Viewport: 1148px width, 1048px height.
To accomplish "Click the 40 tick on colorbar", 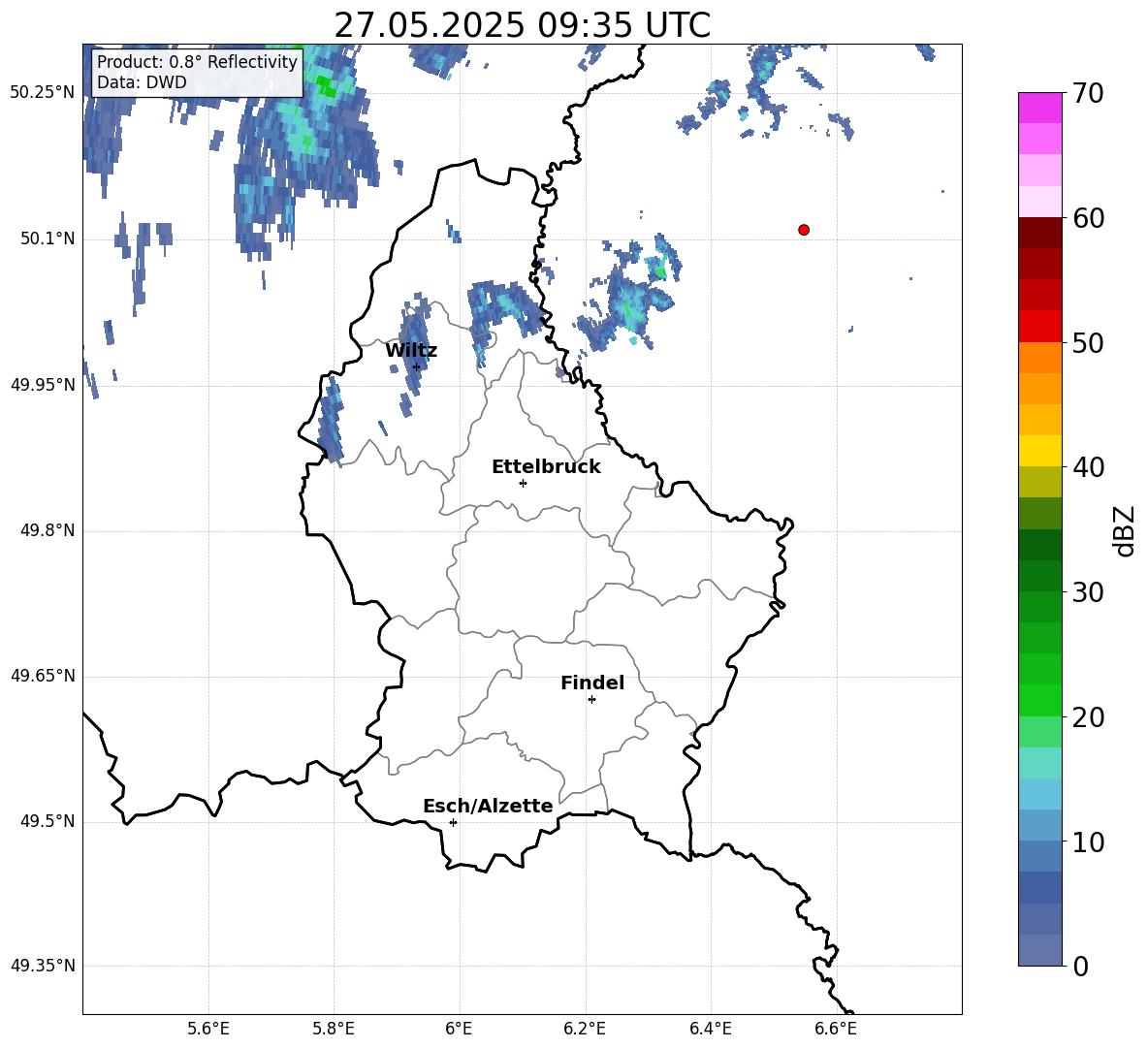I will [1088, 467].
